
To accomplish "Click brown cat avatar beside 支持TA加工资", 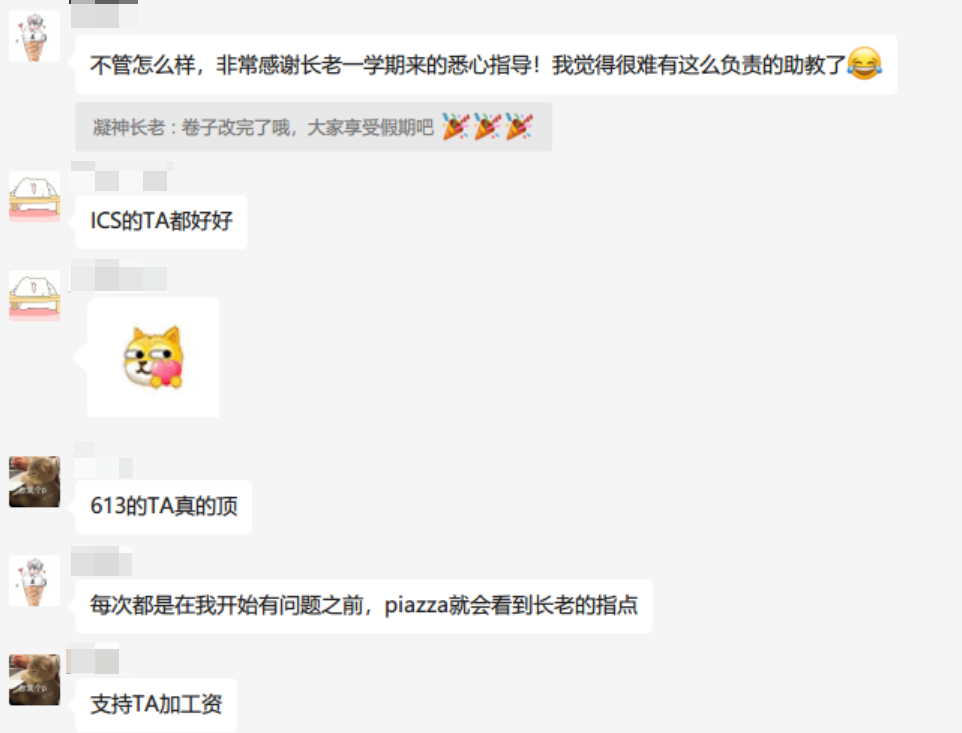I will coord(34,680).
